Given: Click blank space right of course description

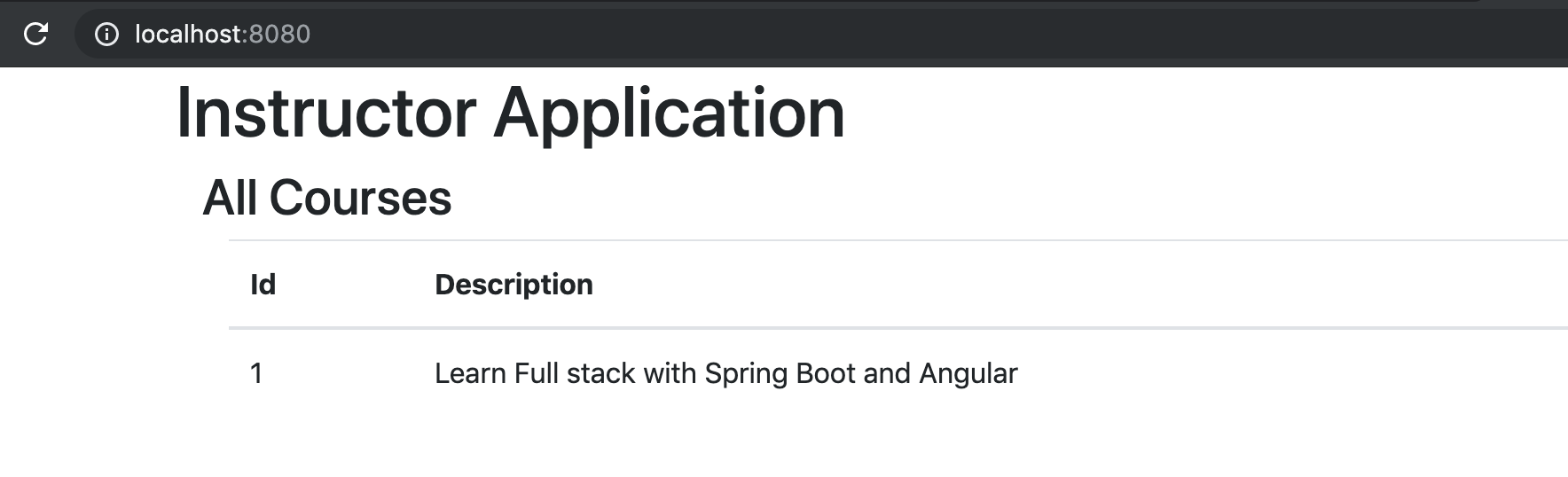Looking at the screenshot, I should coord(1286,373).
